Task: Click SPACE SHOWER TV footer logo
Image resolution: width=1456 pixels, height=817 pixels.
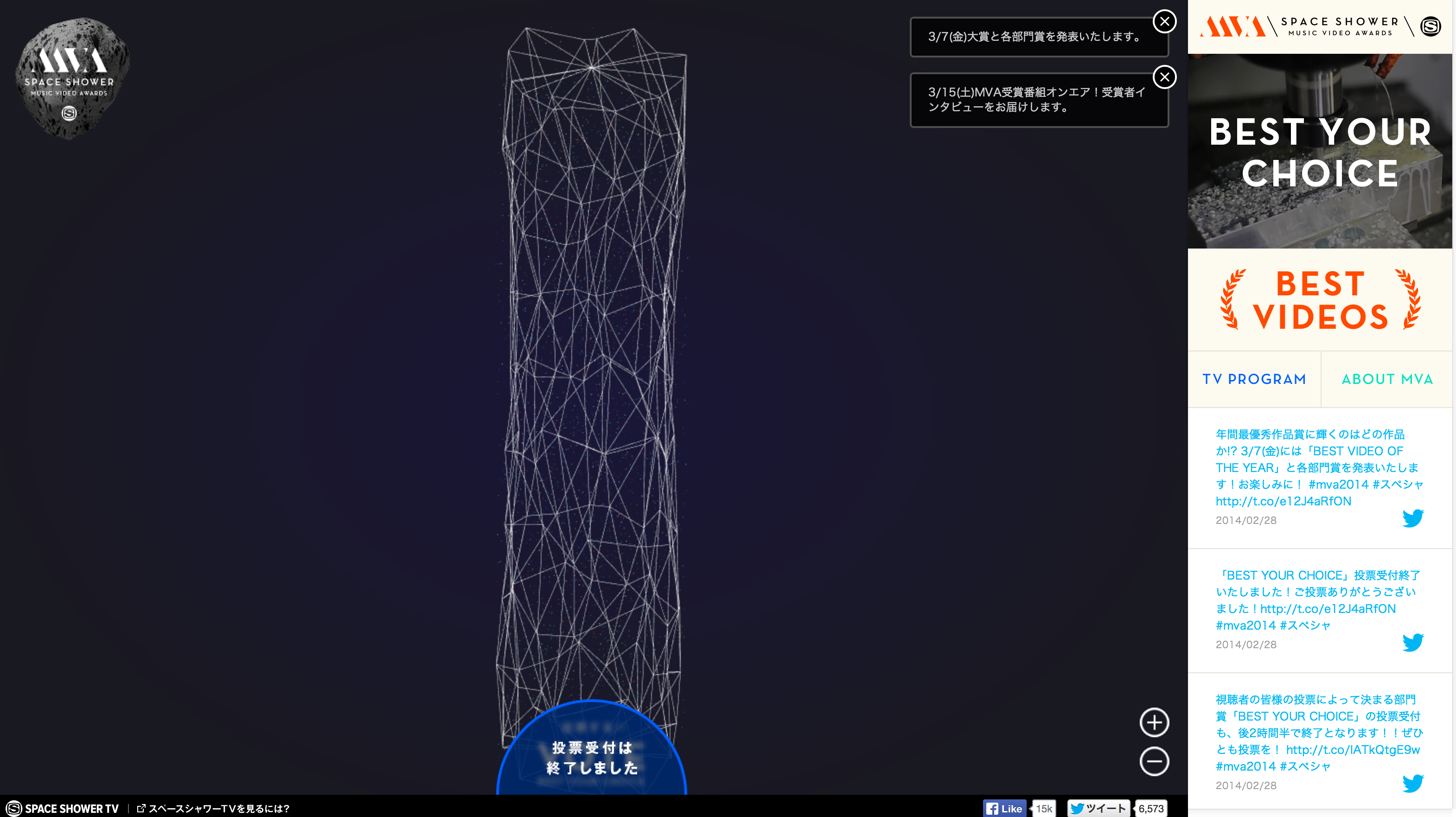Action: point(62,809)
